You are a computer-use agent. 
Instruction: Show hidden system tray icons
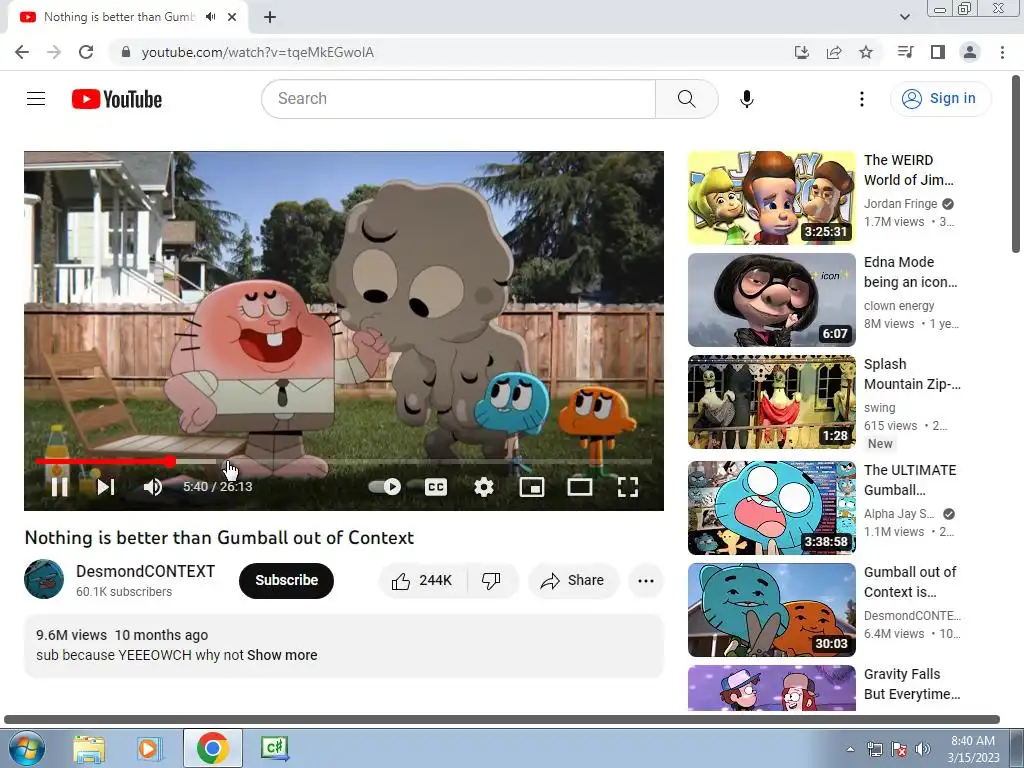point(850,749)
